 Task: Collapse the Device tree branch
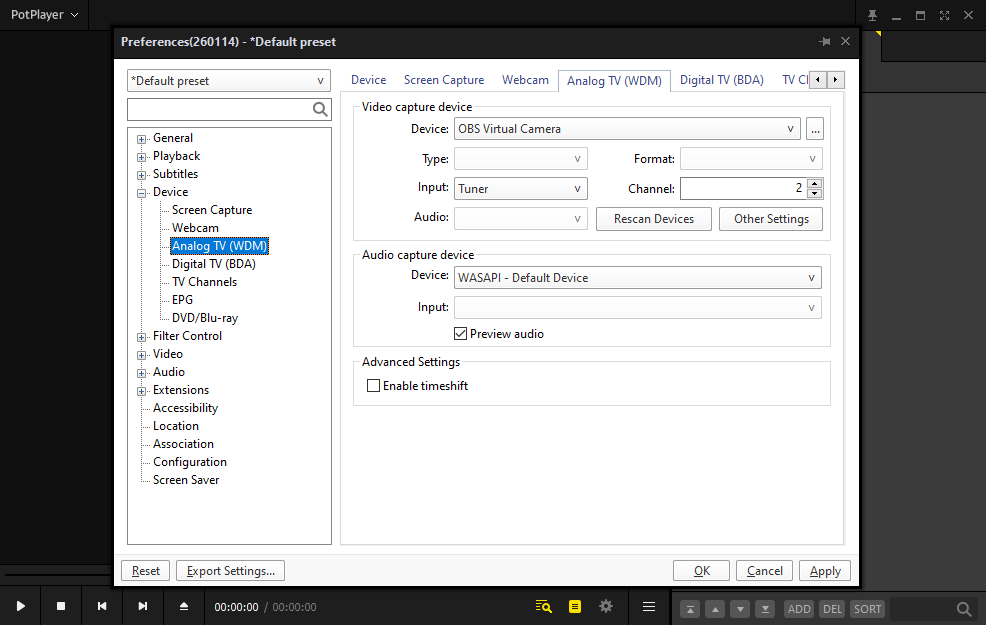coord(141,191)
